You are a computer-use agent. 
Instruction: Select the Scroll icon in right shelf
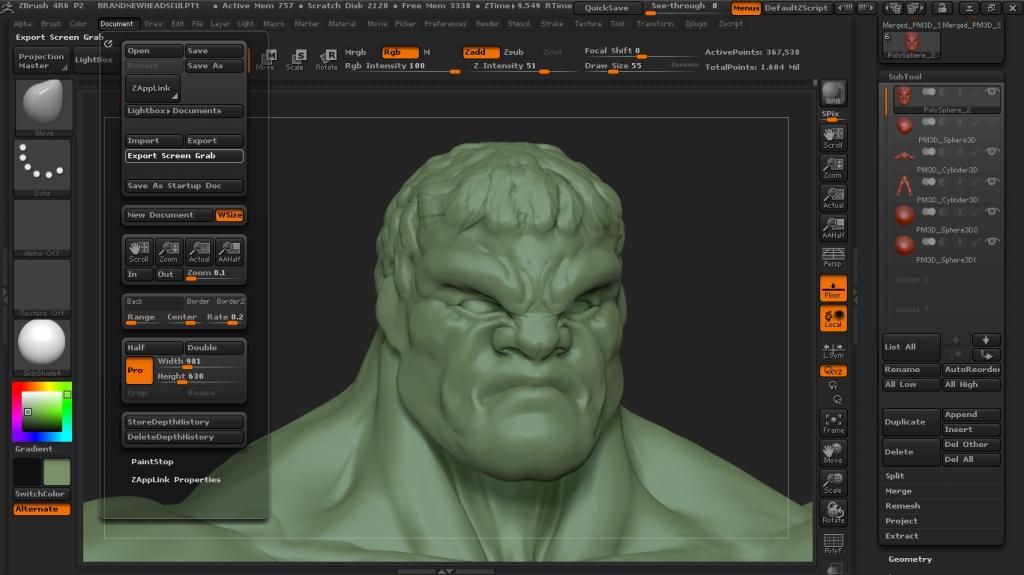click(833, 137)
